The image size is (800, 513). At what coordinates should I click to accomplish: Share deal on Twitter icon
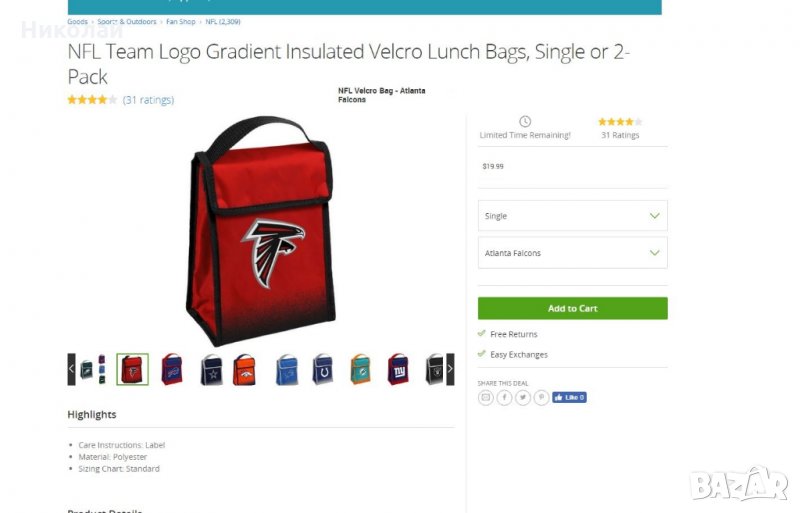tap(523, 397)
